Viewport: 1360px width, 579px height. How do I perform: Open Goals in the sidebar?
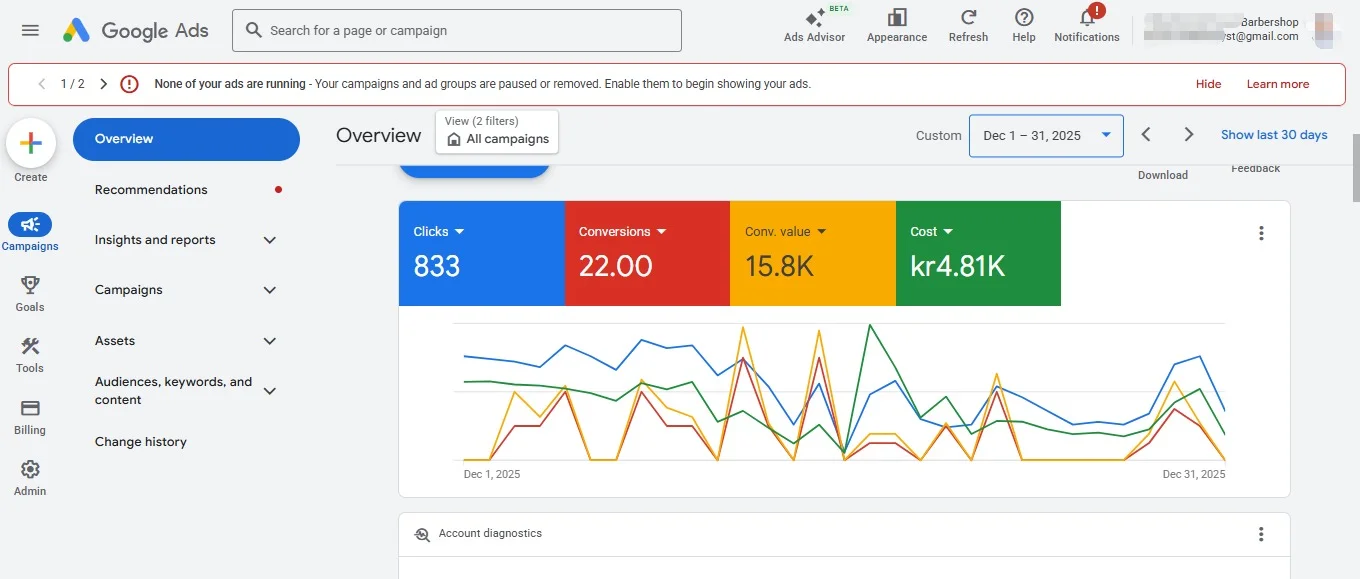pyautogui.click(x=30, y=293)
